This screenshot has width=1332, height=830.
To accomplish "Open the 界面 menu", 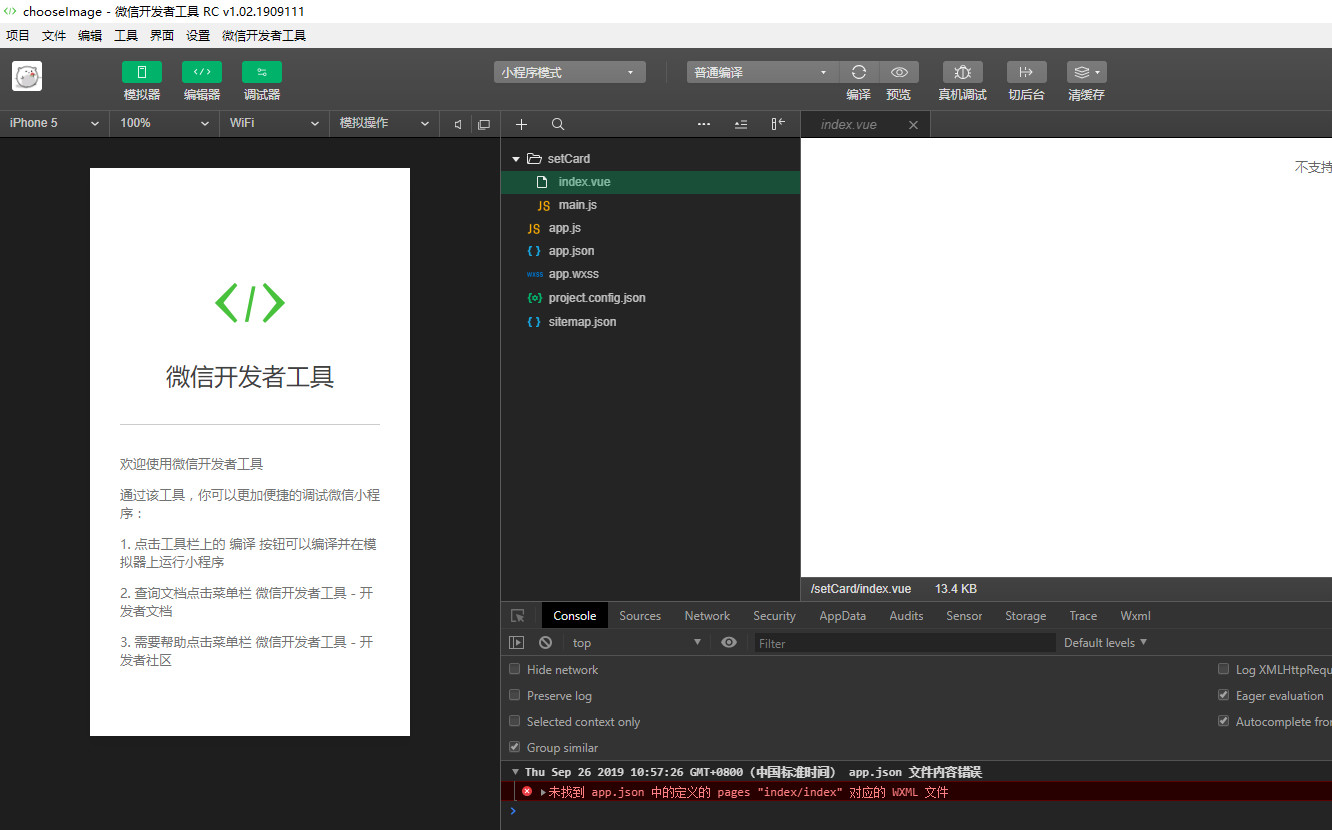I will [162, 35].
